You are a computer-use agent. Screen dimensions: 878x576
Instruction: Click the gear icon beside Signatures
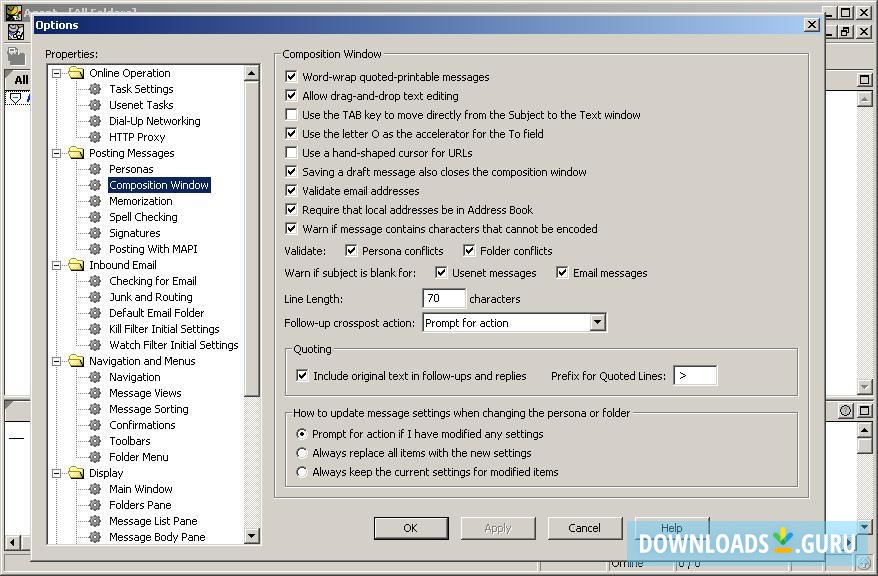95,233
